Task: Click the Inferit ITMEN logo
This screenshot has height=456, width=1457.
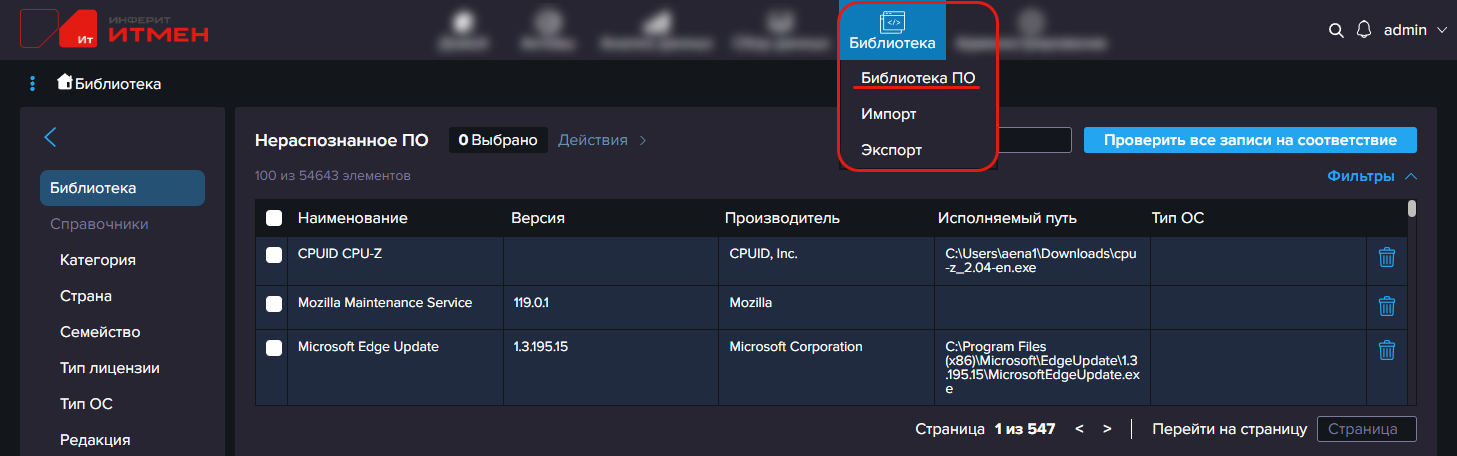Action: click(115, 29)
